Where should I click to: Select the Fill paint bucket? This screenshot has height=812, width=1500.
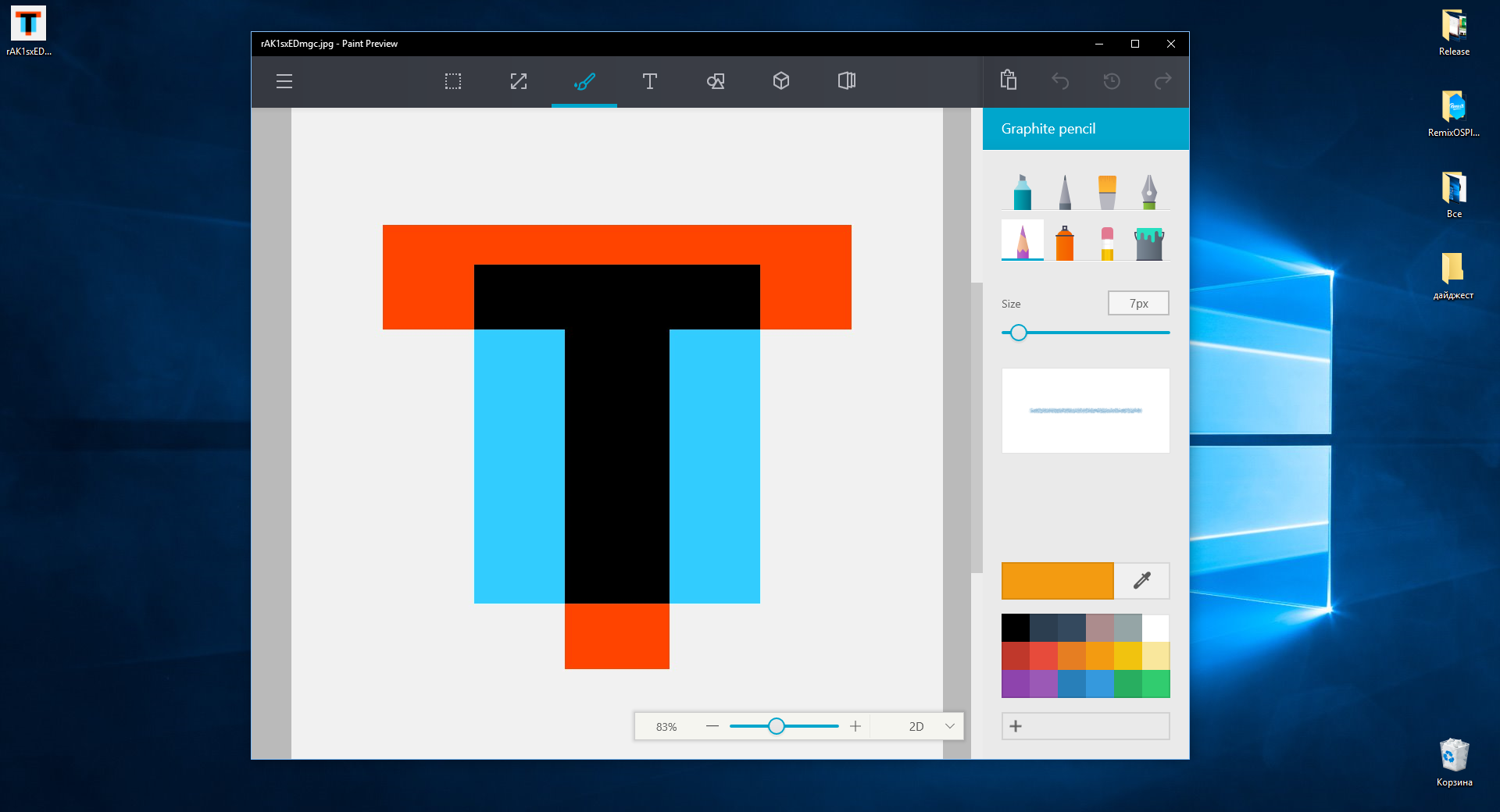[x=1149, y=242]
